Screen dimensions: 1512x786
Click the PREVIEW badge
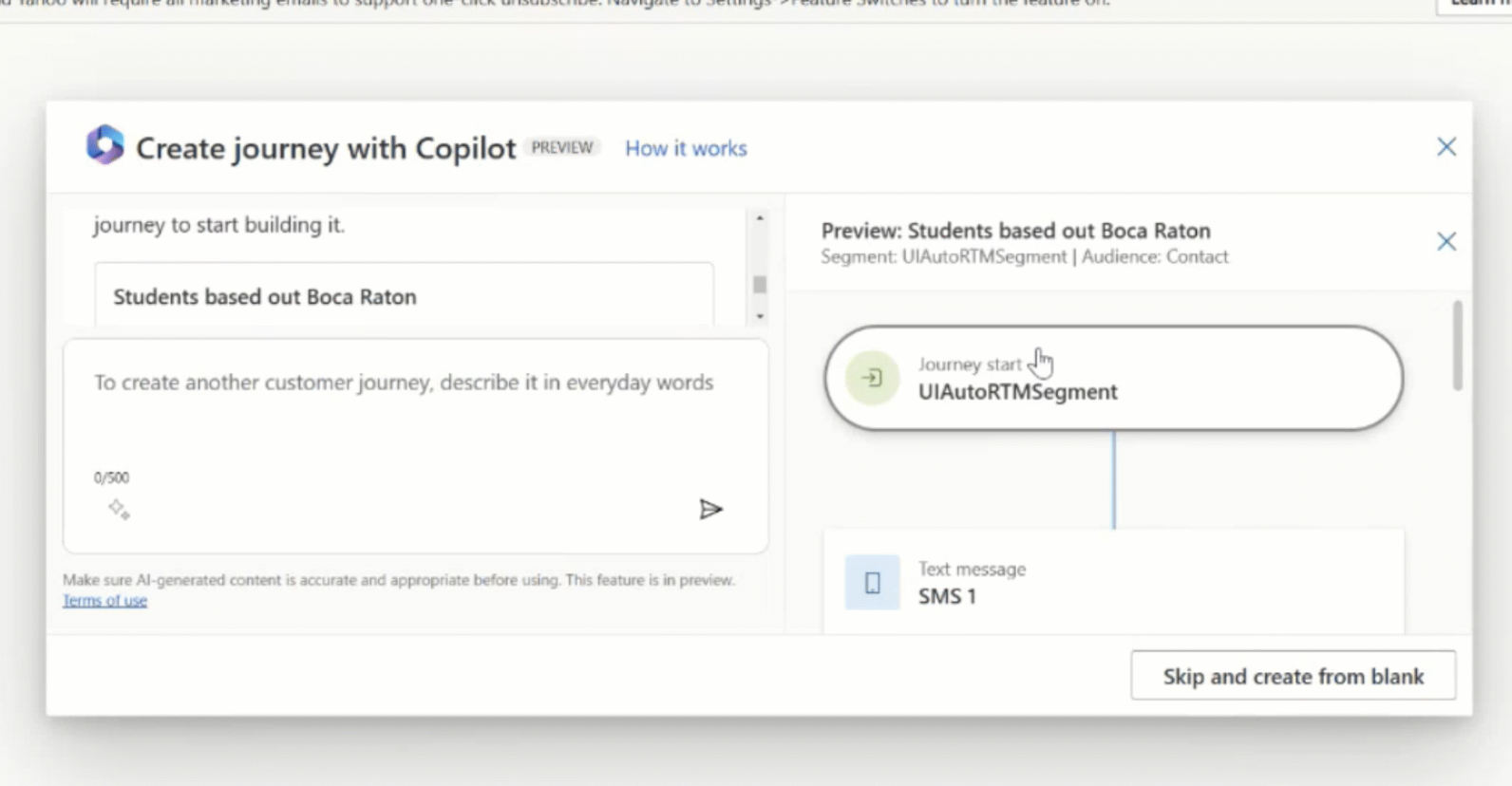[x=562, y=148]
